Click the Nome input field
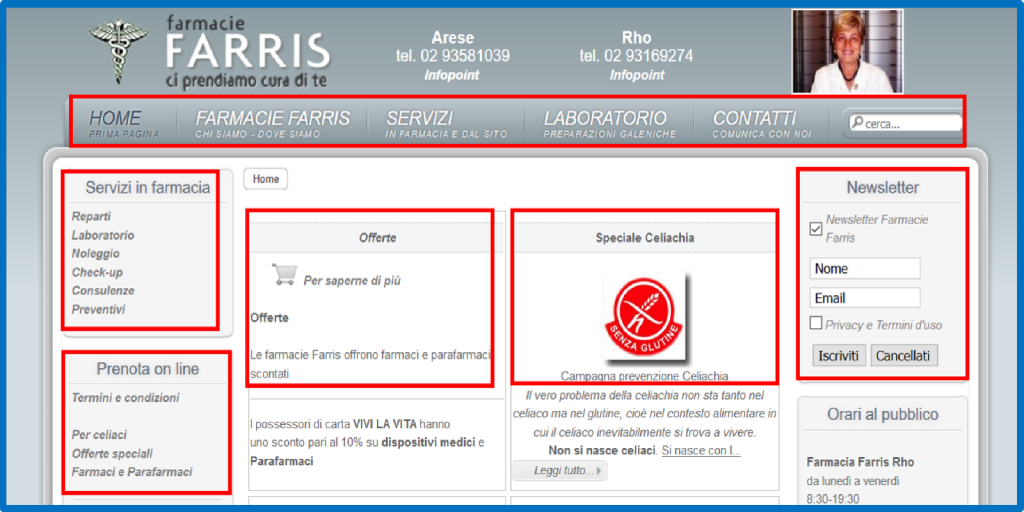This screenshot has height=512, width=1024. click(x=865, y=268)
